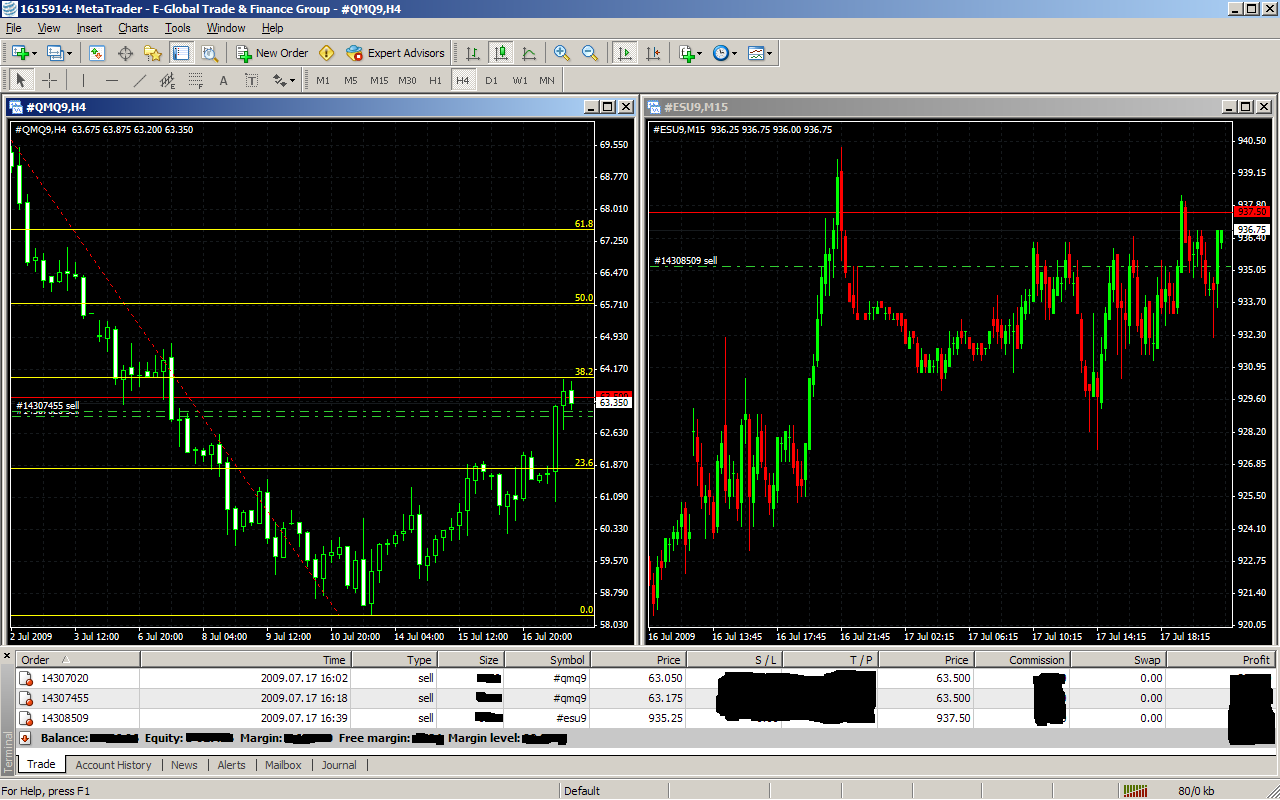Select the Trendline drawing tool
1280x800 pixels.
(139, 80)
